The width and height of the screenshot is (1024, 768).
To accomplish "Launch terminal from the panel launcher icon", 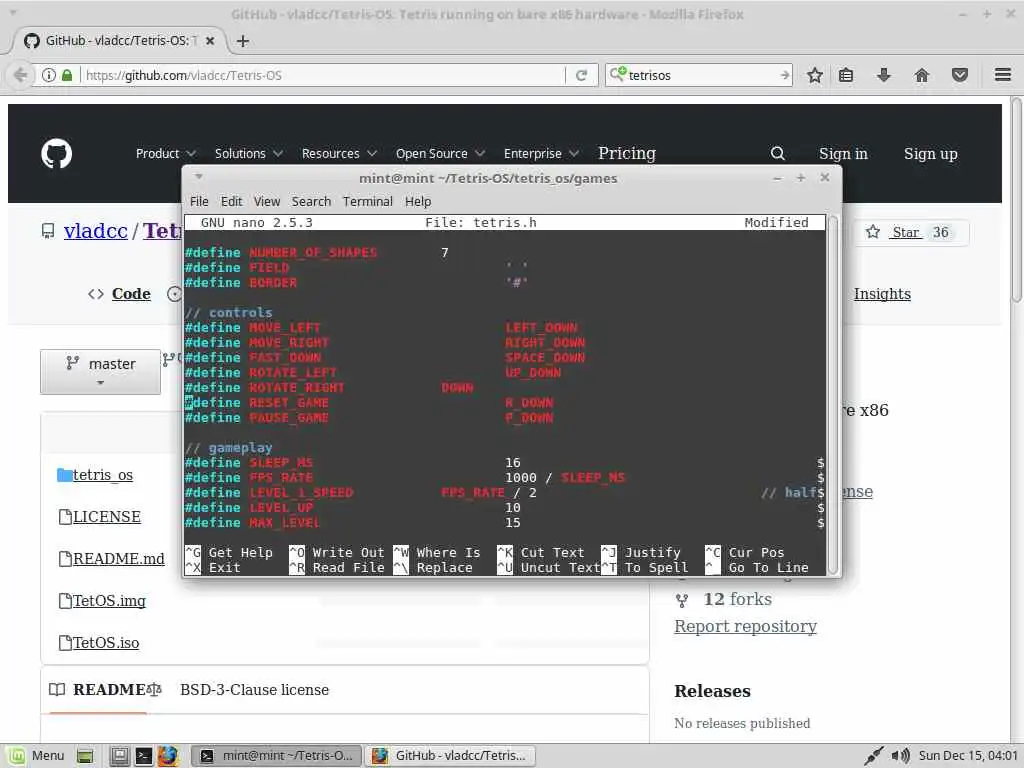I will pyautogui.click(x=143, y=756).
